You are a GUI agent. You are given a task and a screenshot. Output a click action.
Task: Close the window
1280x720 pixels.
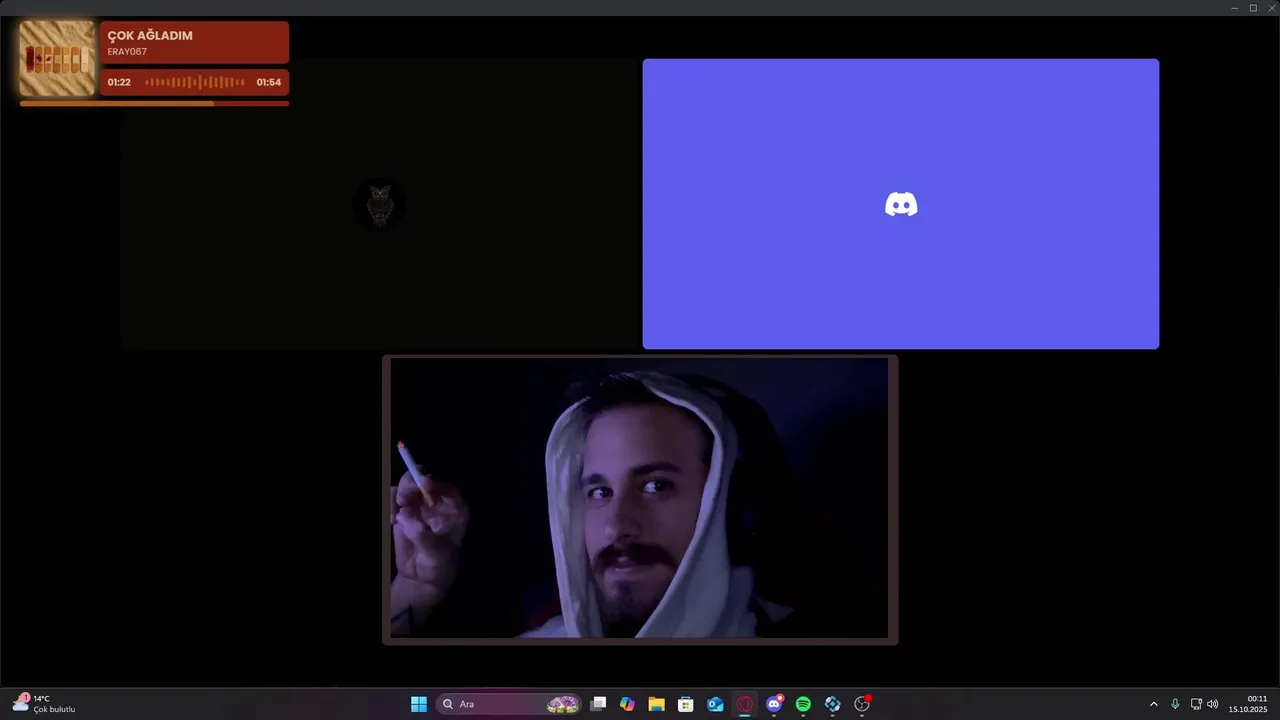(x=1271, y=8)
